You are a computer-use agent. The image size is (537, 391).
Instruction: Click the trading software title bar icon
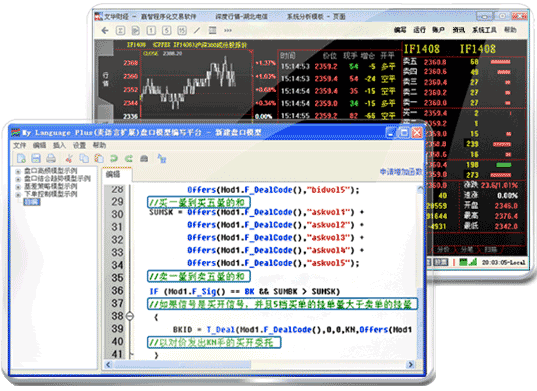point(99,16)
